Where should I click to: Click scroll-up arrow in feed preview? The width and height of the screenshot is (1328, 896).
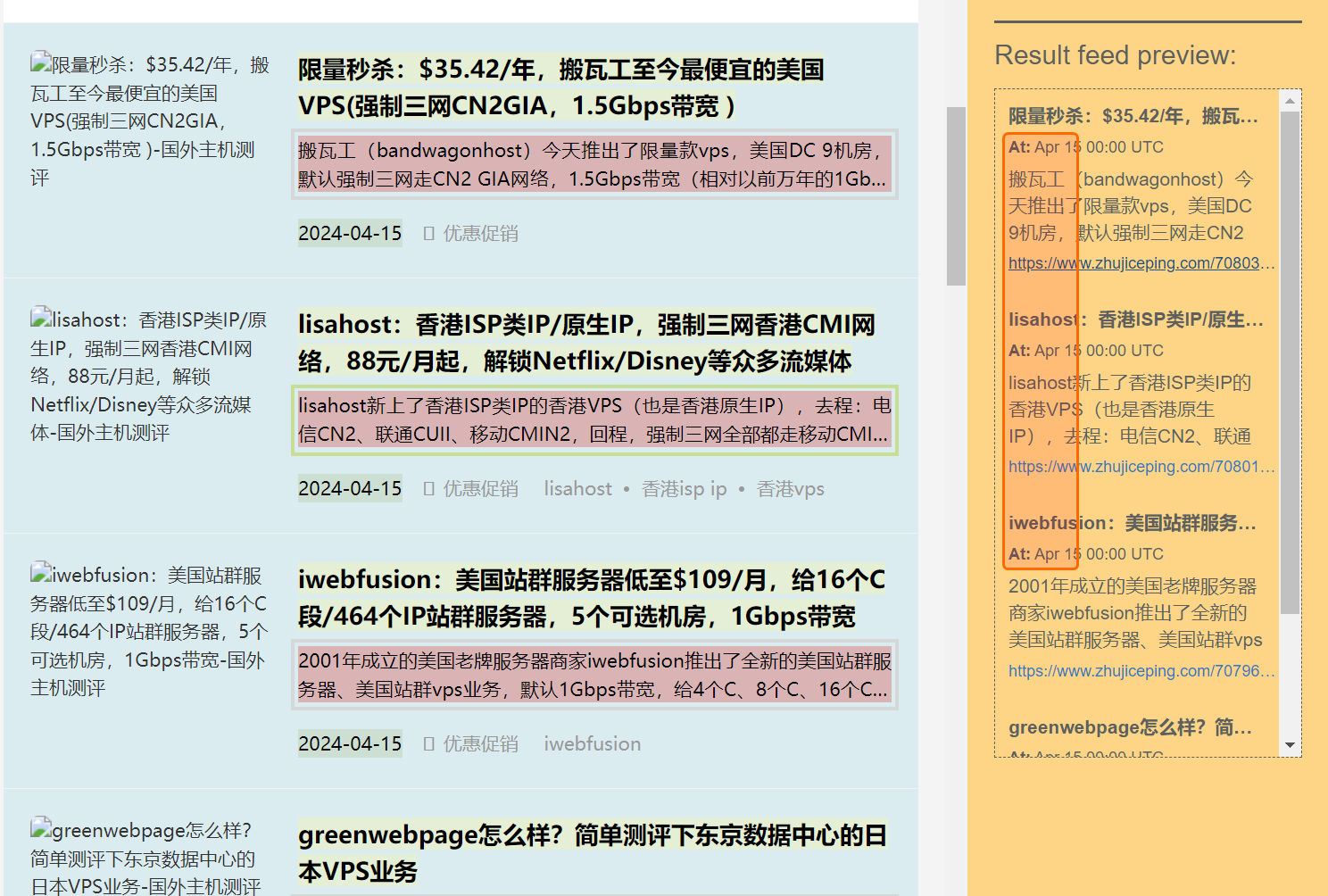pyautogui.click(x=1290, y=101)
